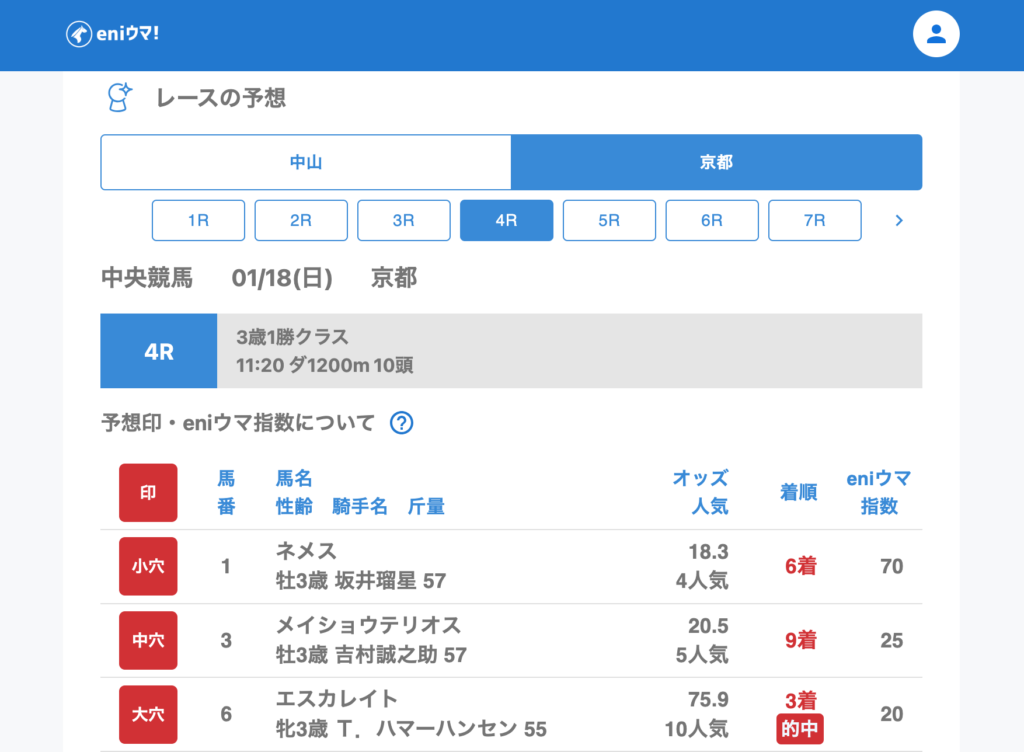Image resolution: width=1024 pixels, height=752 pixels.
Task: Open race 6R
Action: click(712, 221)
